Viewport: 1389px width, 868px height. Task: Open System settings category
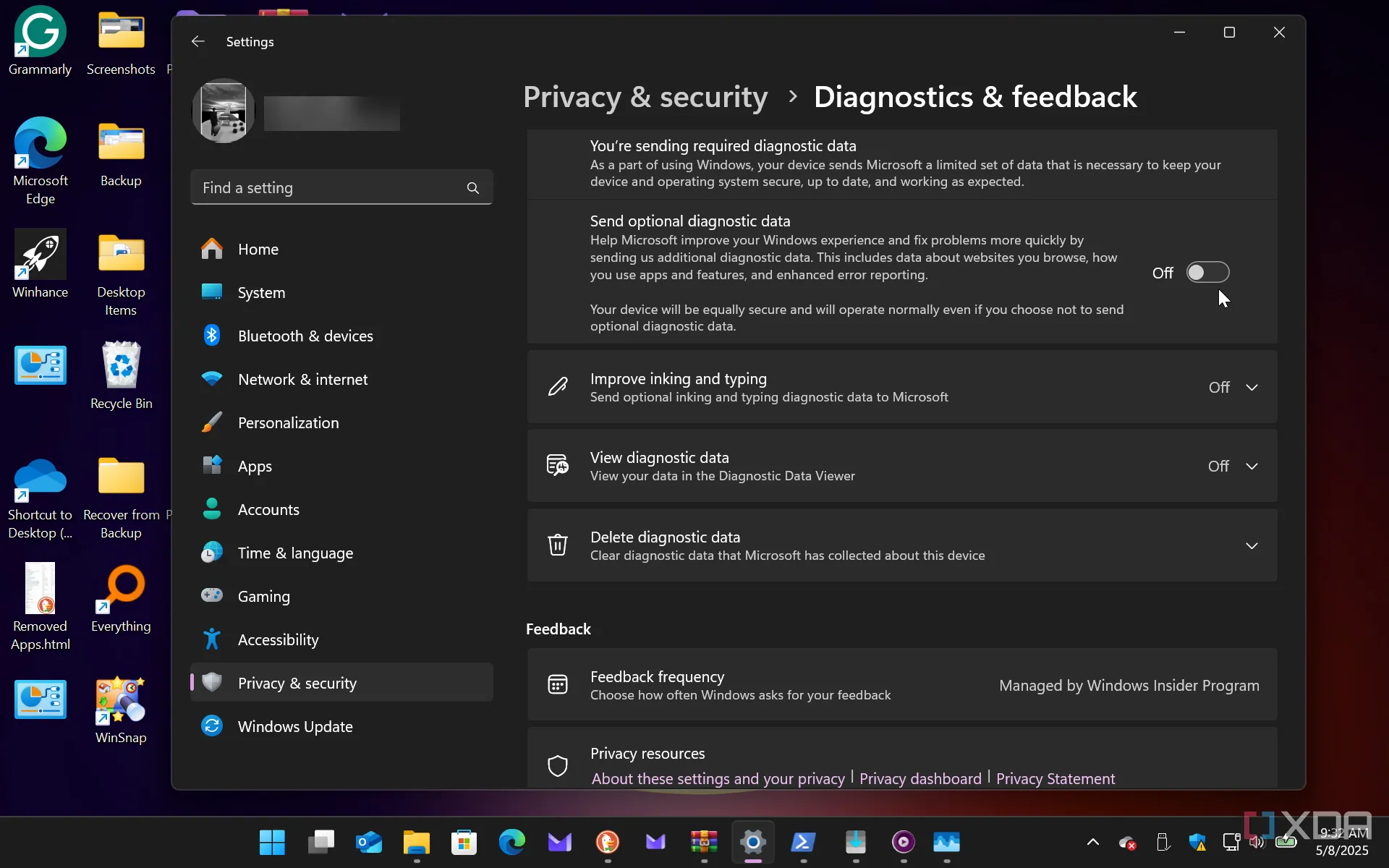tap(341, 292)
